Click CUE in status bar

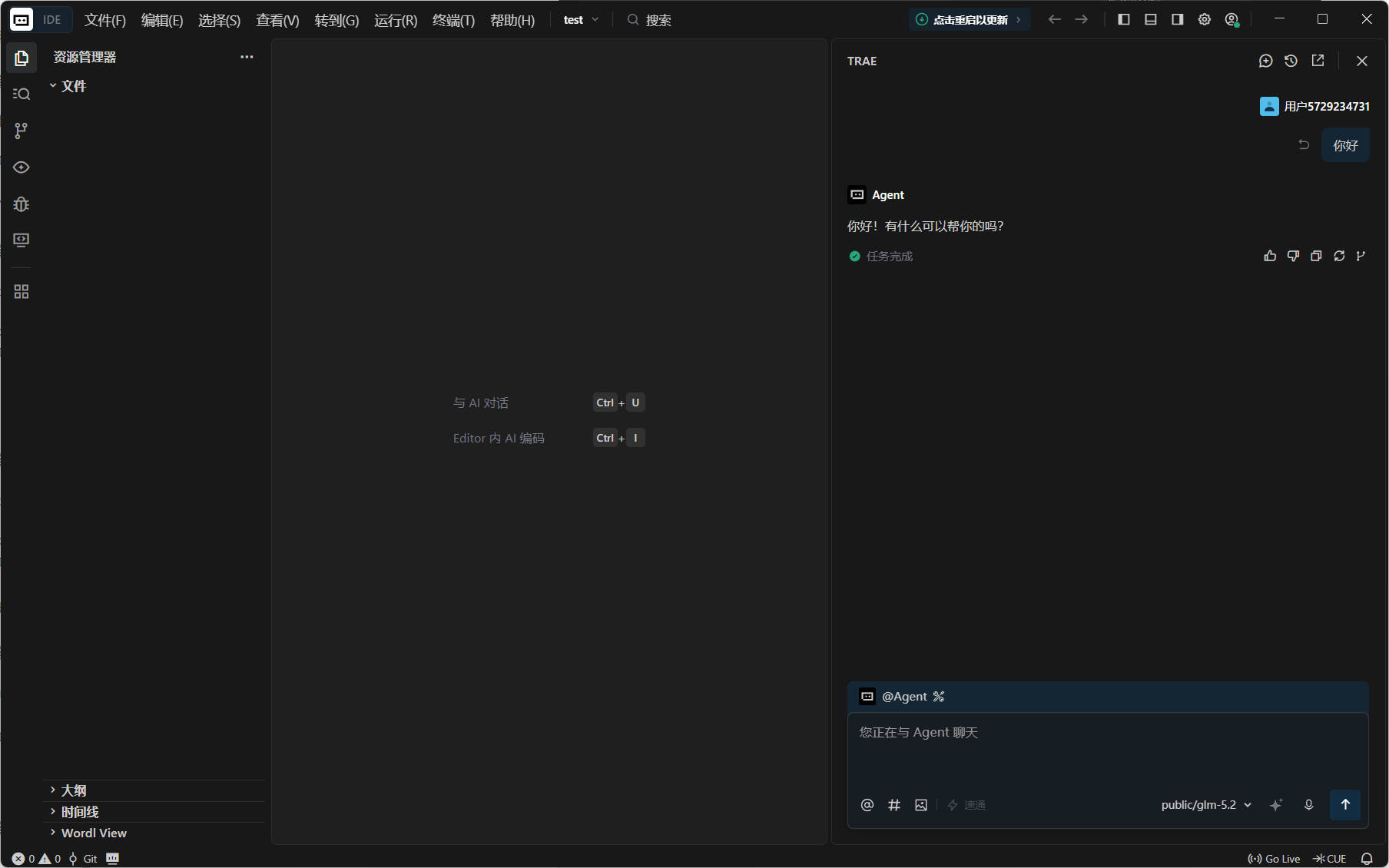[1330, 859]
